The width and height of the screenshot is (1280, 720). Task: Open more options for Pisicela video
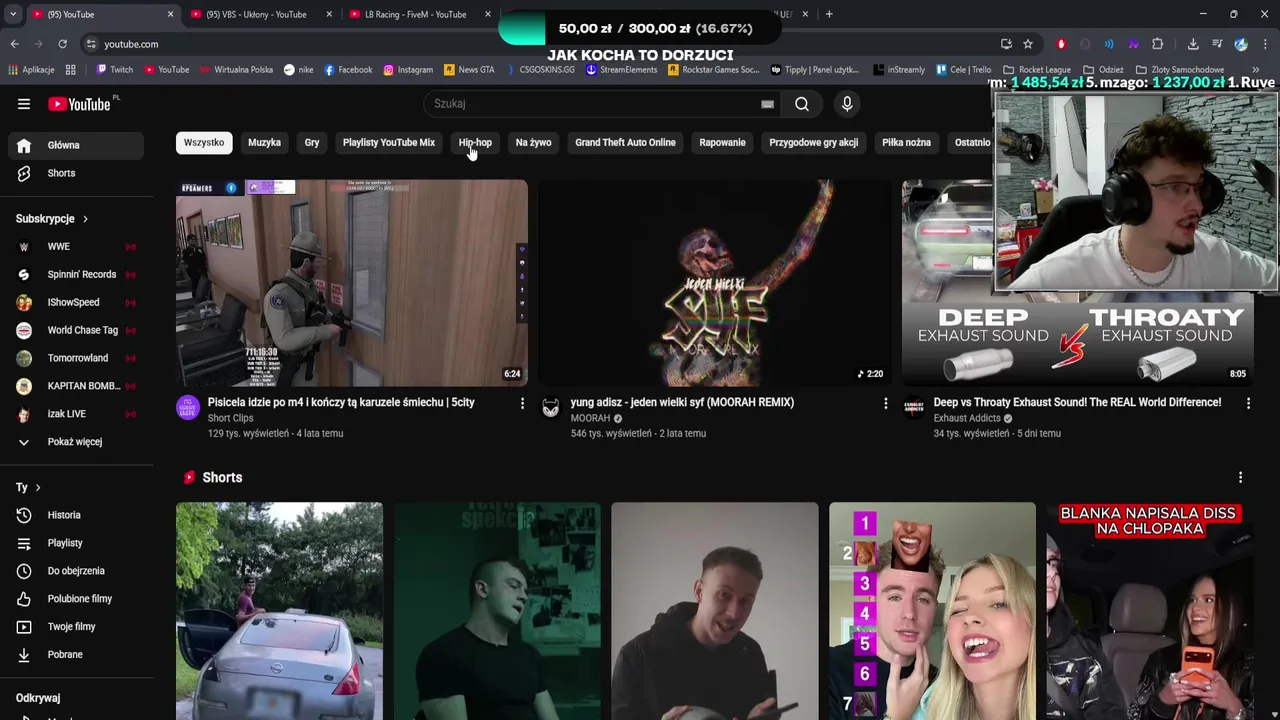pyautogui.click(x=522, y=403)
